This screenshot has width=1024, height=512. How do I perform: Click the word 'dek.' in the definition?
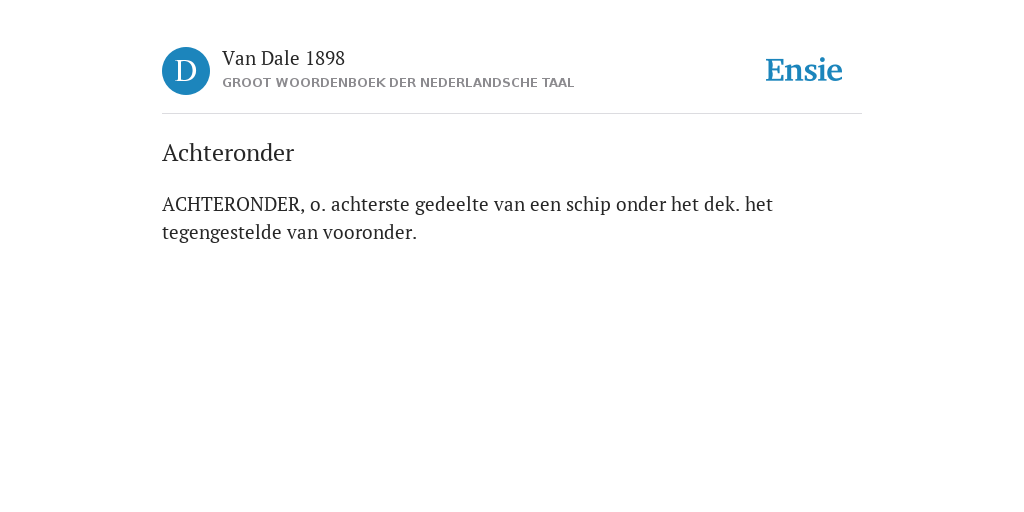(722, 205)
